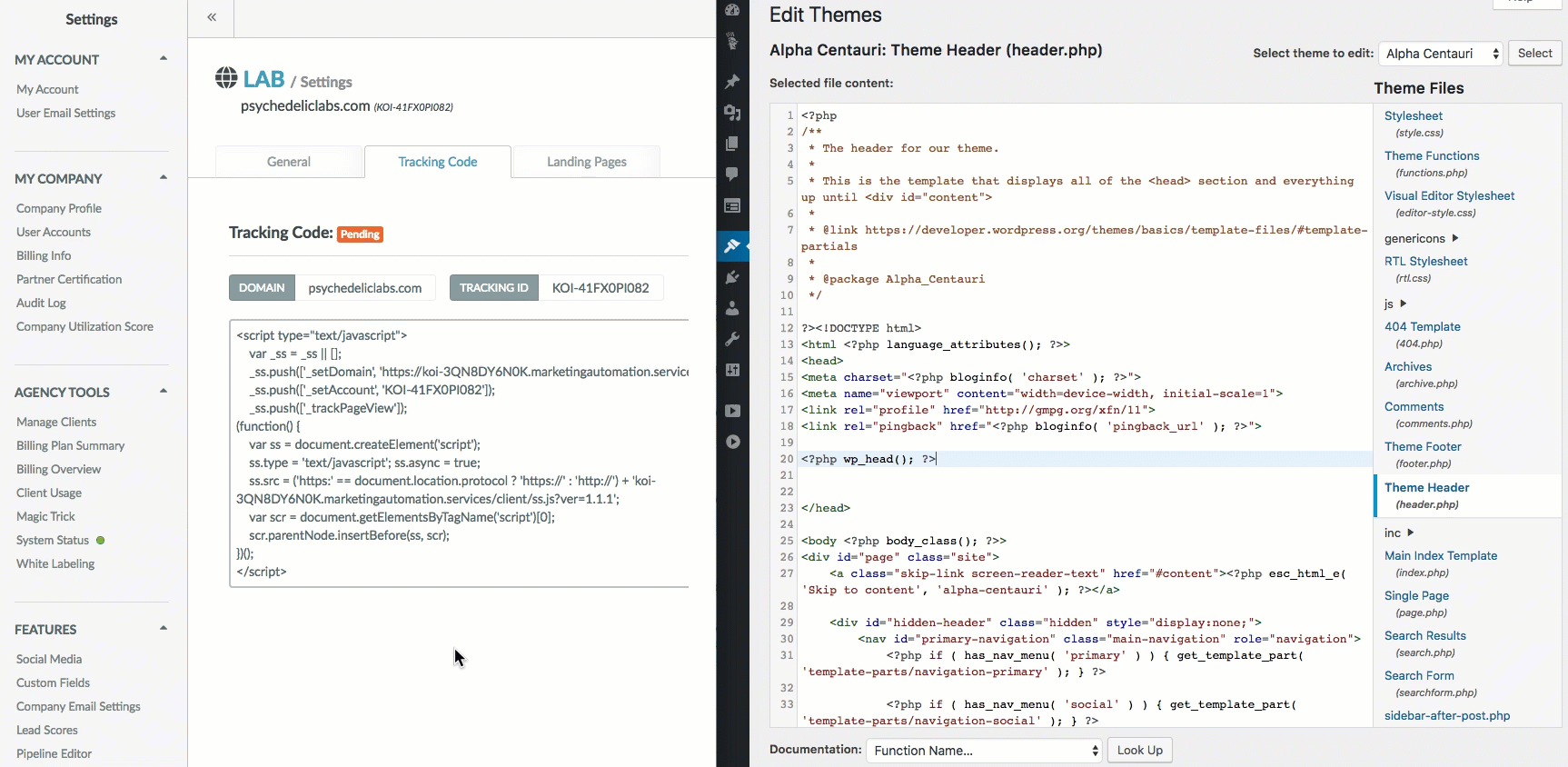The width and height of the screenshot is (1568, 767).
Task: Click the collapse menu circled play icon
Action: point(732,442)
